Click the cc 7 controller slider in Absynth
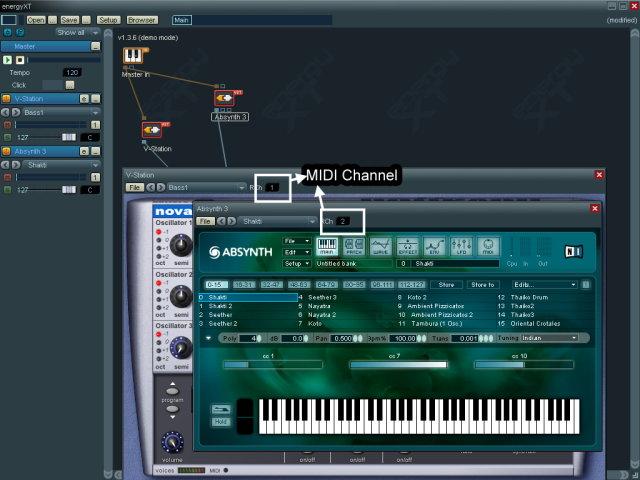 398,364
